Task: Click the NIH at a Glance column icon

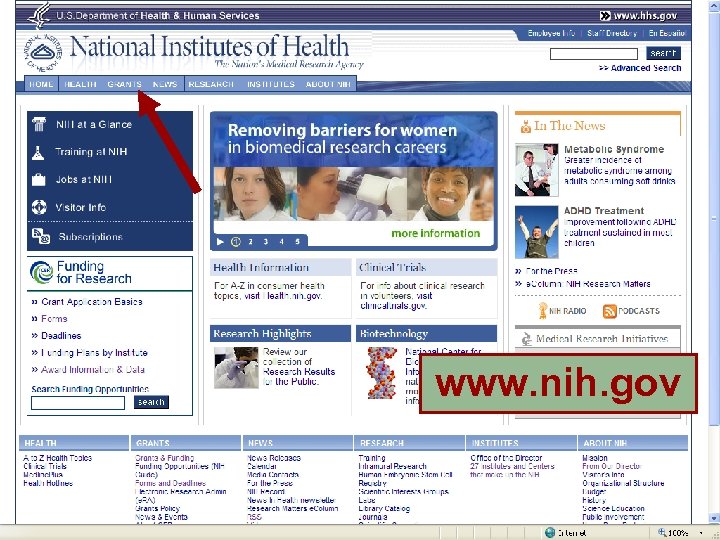Action: (39, 124)
